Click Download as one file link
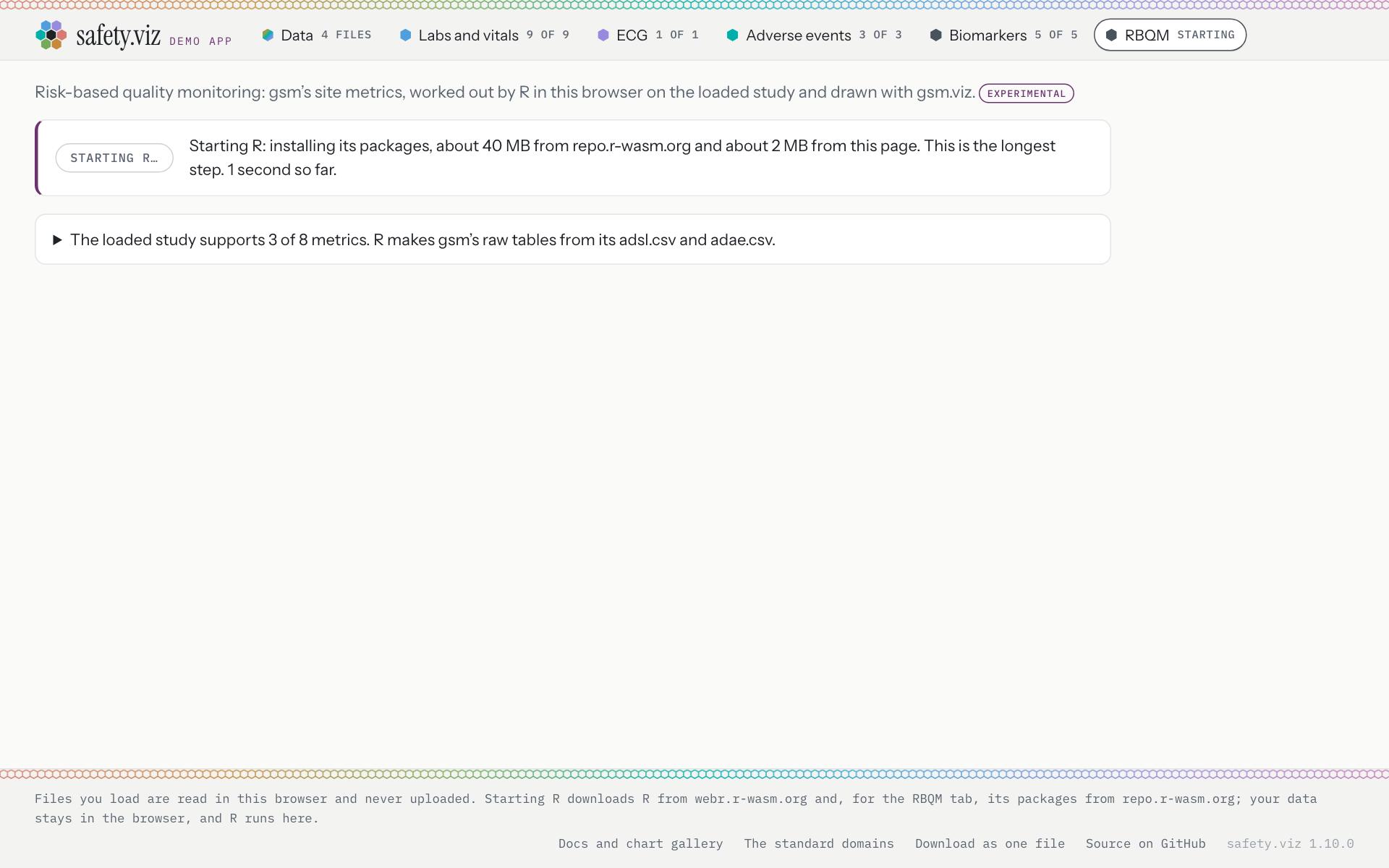The height and width of the screenshot is (868, 1389). (990, 843)
